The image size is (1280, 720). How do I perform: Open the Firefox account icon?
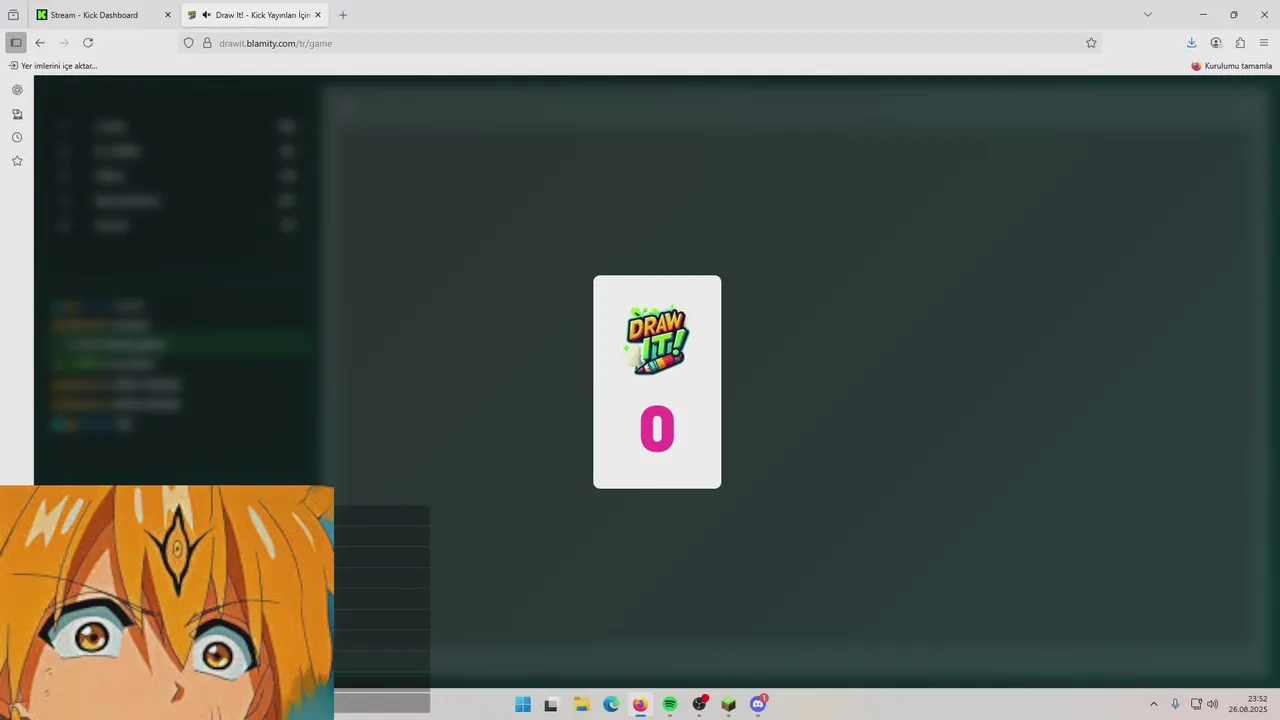point(1216,43)
